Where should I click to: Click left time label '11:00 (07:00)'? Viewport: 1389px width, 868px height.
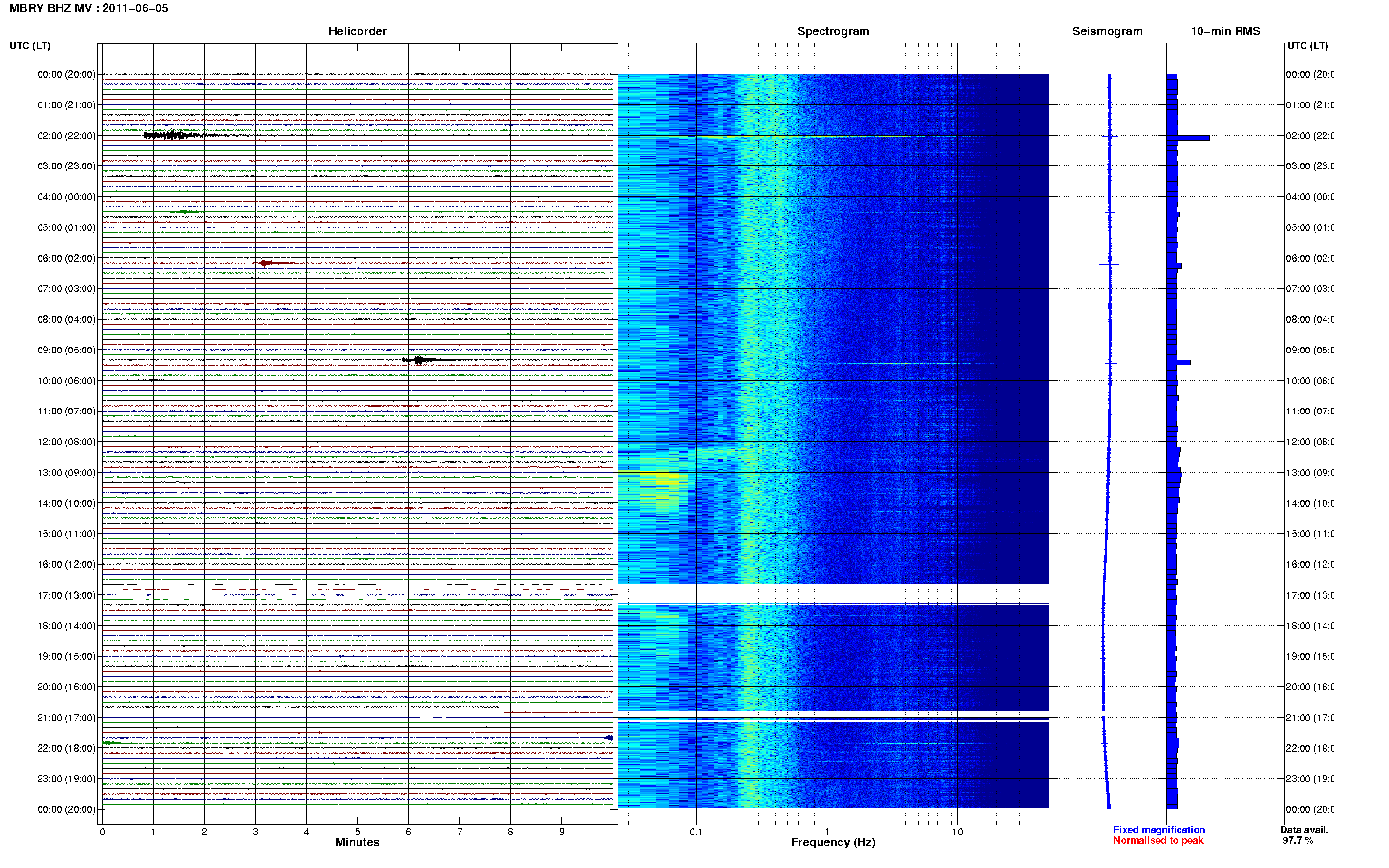(x=66, y=411)
